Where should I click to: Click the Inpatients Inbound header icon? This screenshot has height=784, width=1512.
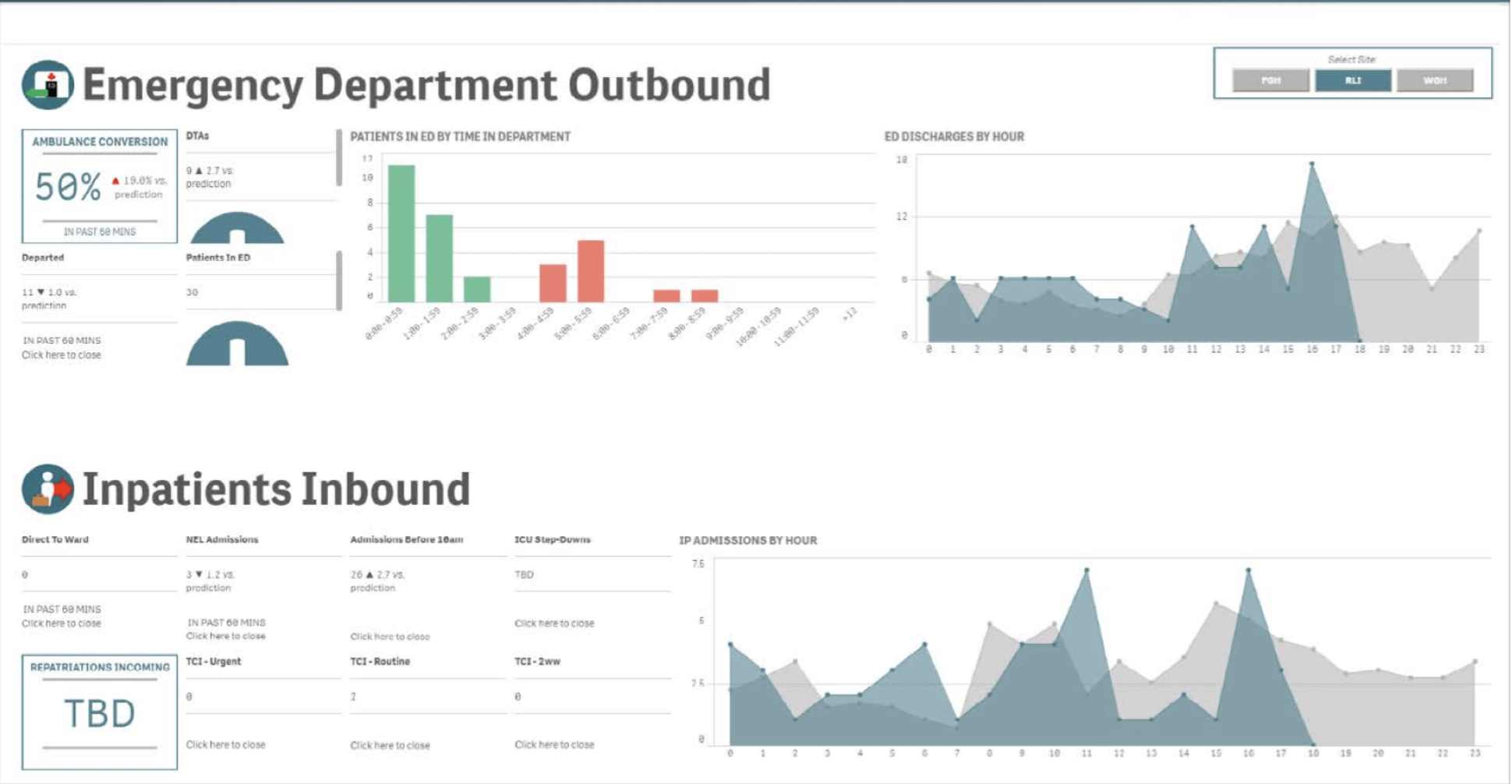[x=48, y=489]
